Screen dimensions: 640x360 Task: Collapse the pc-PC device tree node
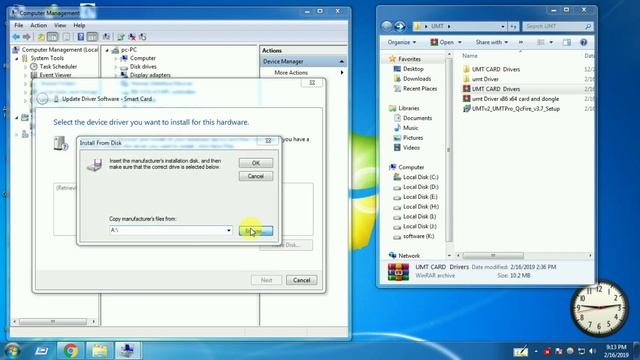click(x=107, y=50)
